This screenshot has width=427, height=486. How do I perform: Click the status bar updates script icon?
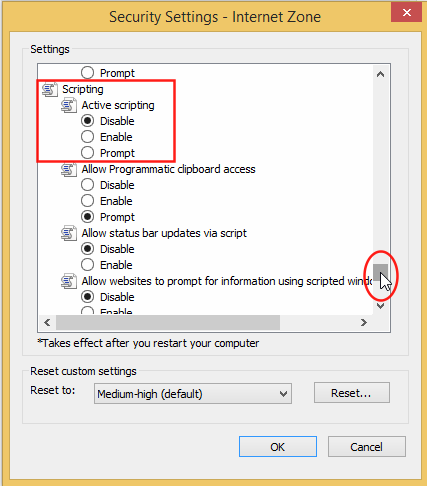coord(69,233)
